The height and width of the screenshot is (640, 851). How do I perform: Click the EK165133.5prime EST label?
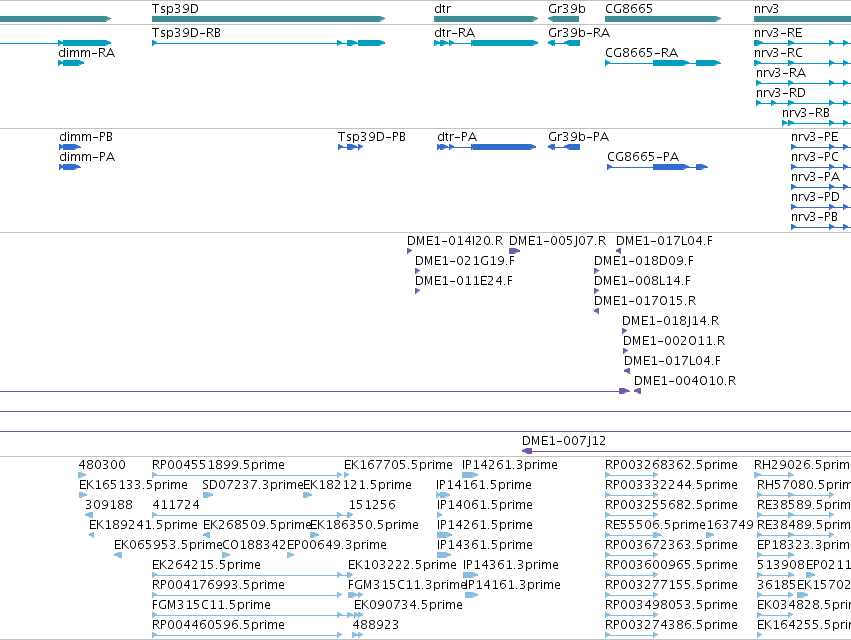[133, 485]
